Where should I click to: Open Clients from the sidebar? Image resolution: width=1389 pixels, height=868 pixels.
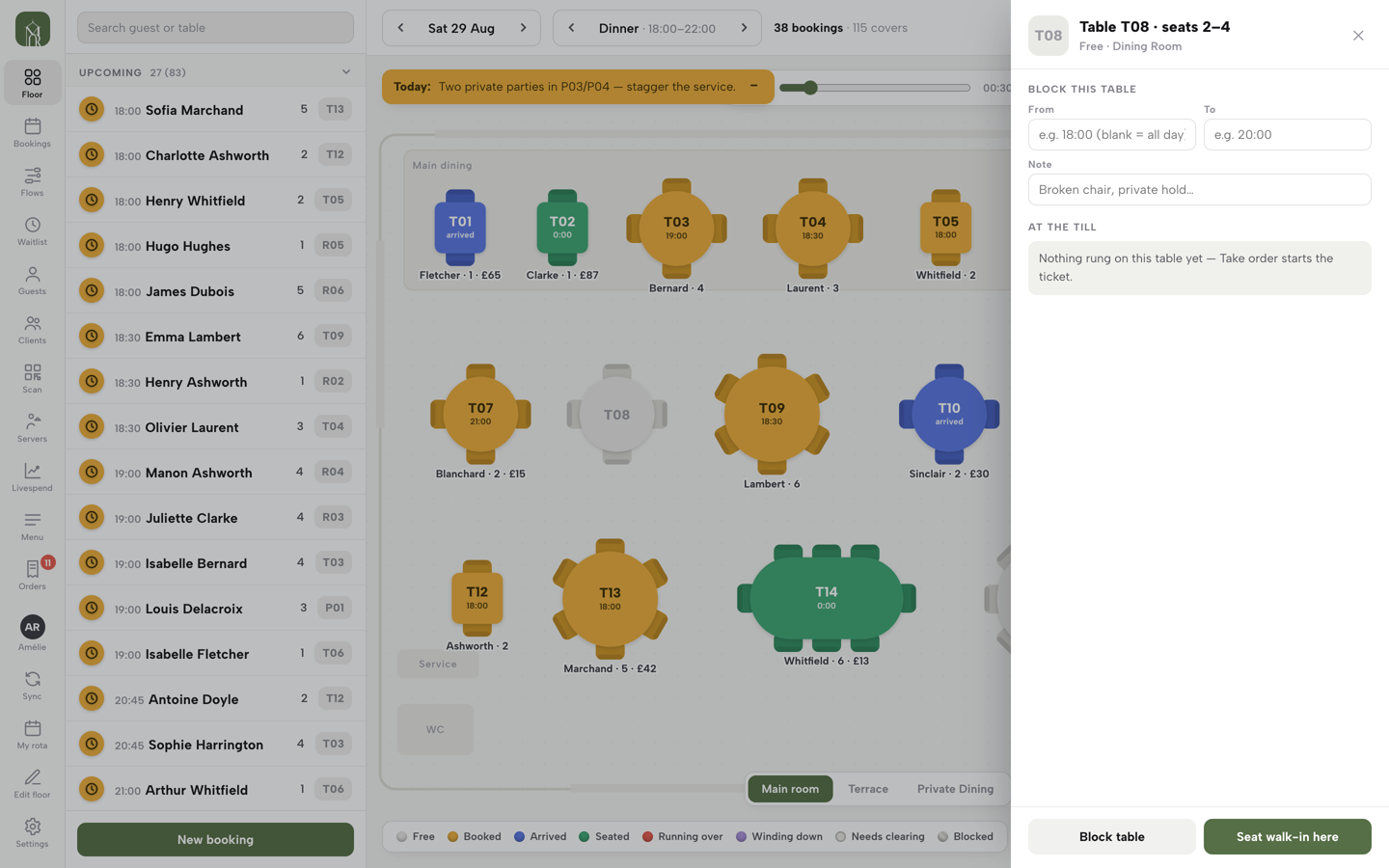click(x=32, y=329)
